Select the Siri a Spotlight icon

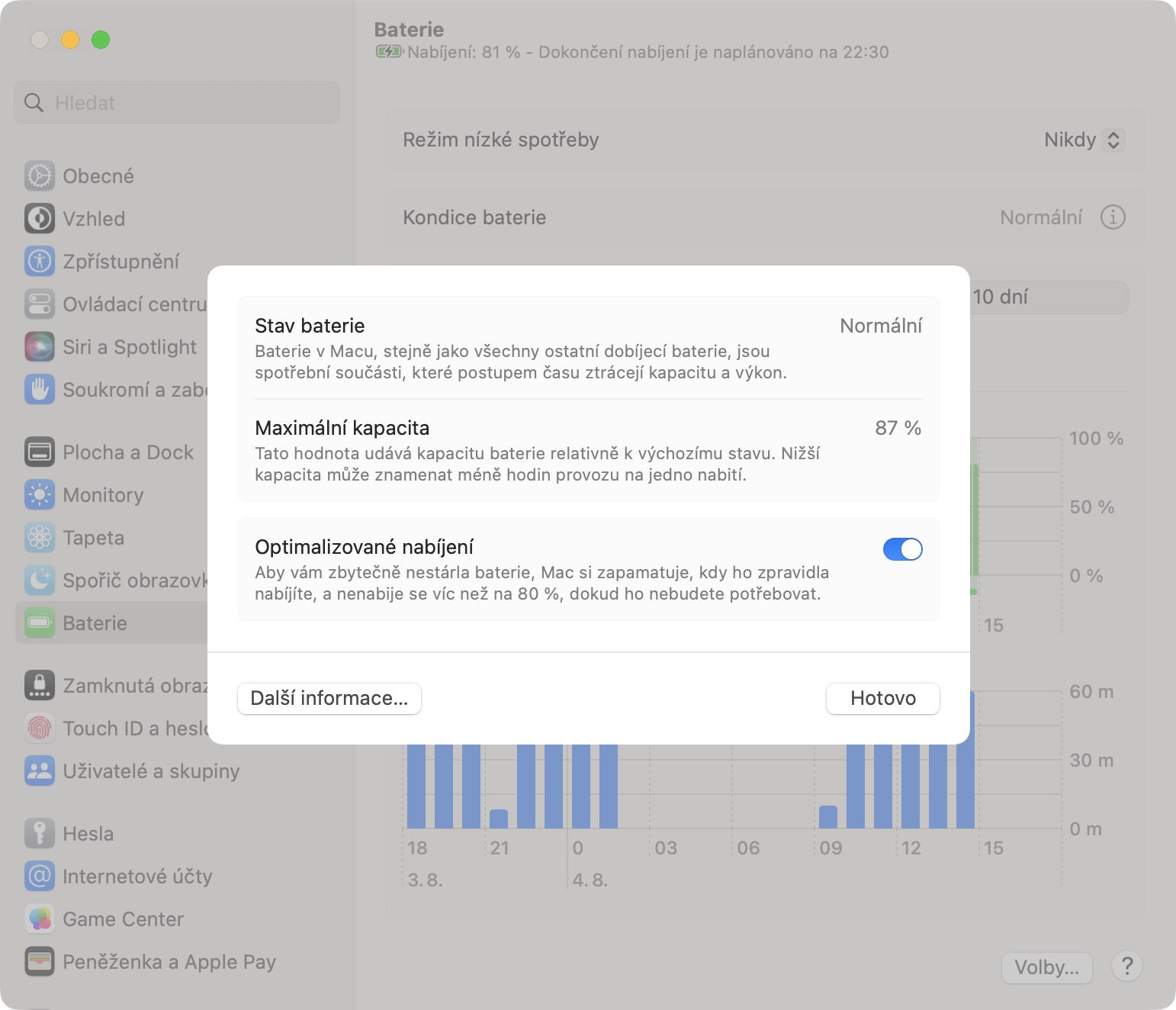pyautogui.click(x=40, y=347)
